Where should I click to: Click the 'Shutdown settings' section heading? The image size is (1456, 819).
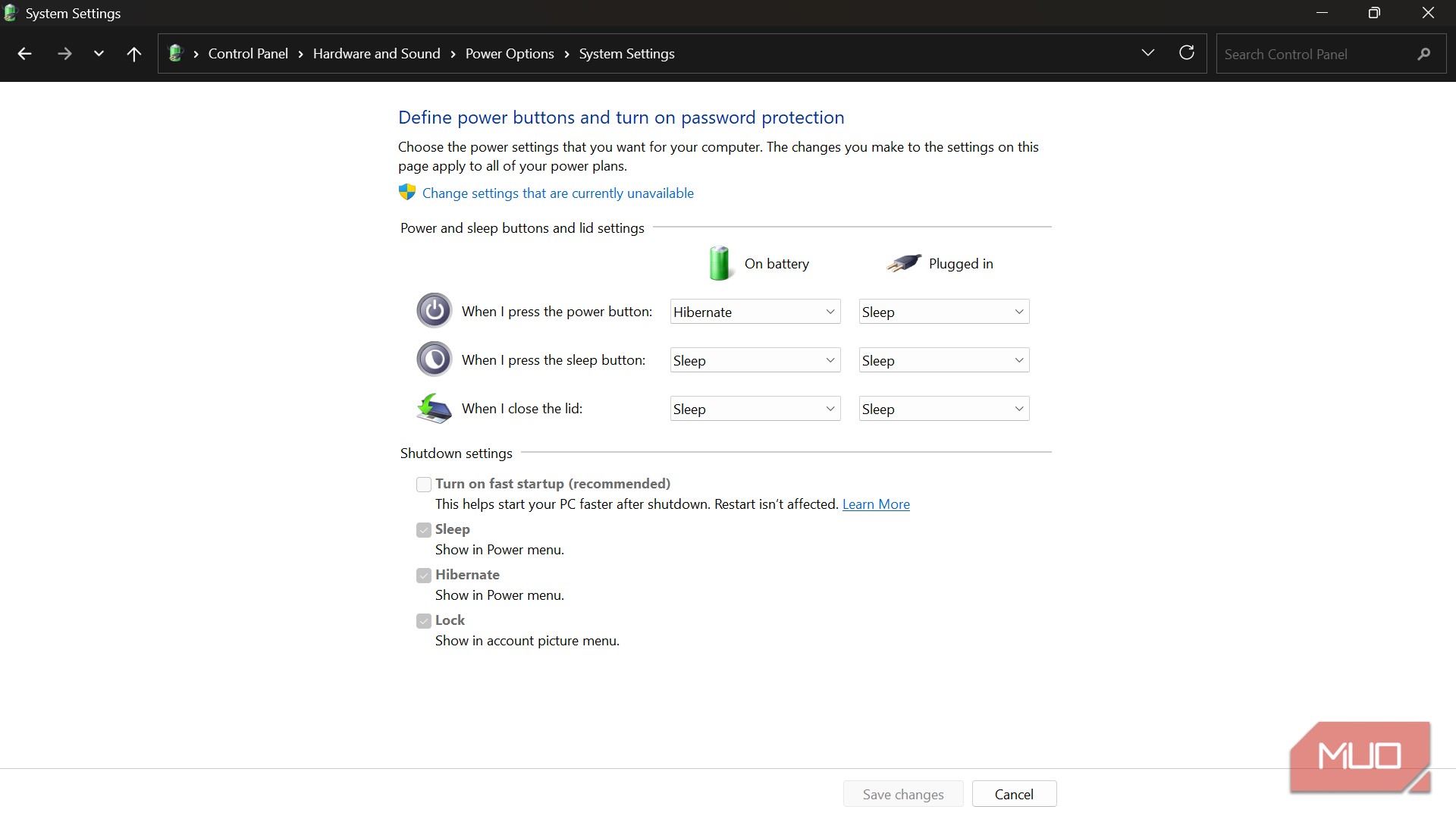point(456,453)
